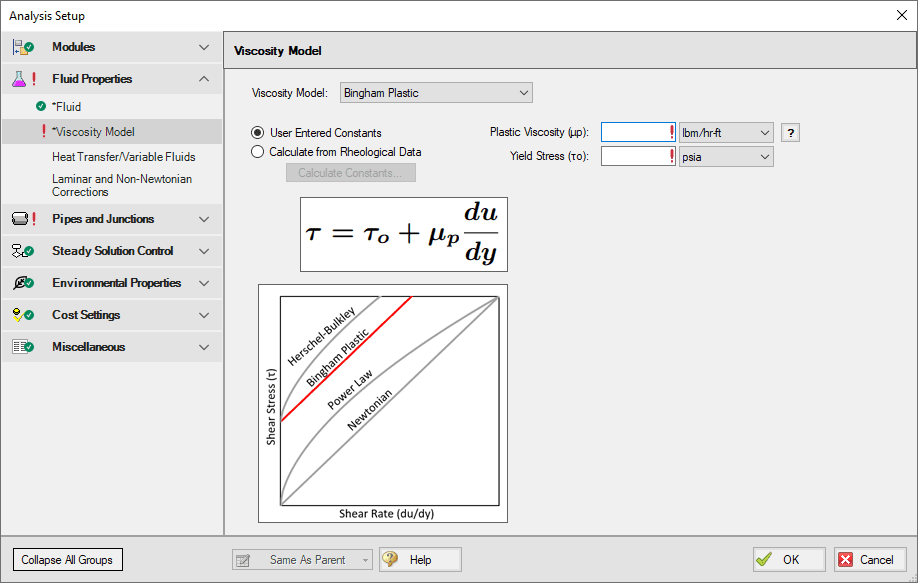Select the Environmental Properties globe icon
The width and height of the screenshot is (918, 583).
point(21,283)
